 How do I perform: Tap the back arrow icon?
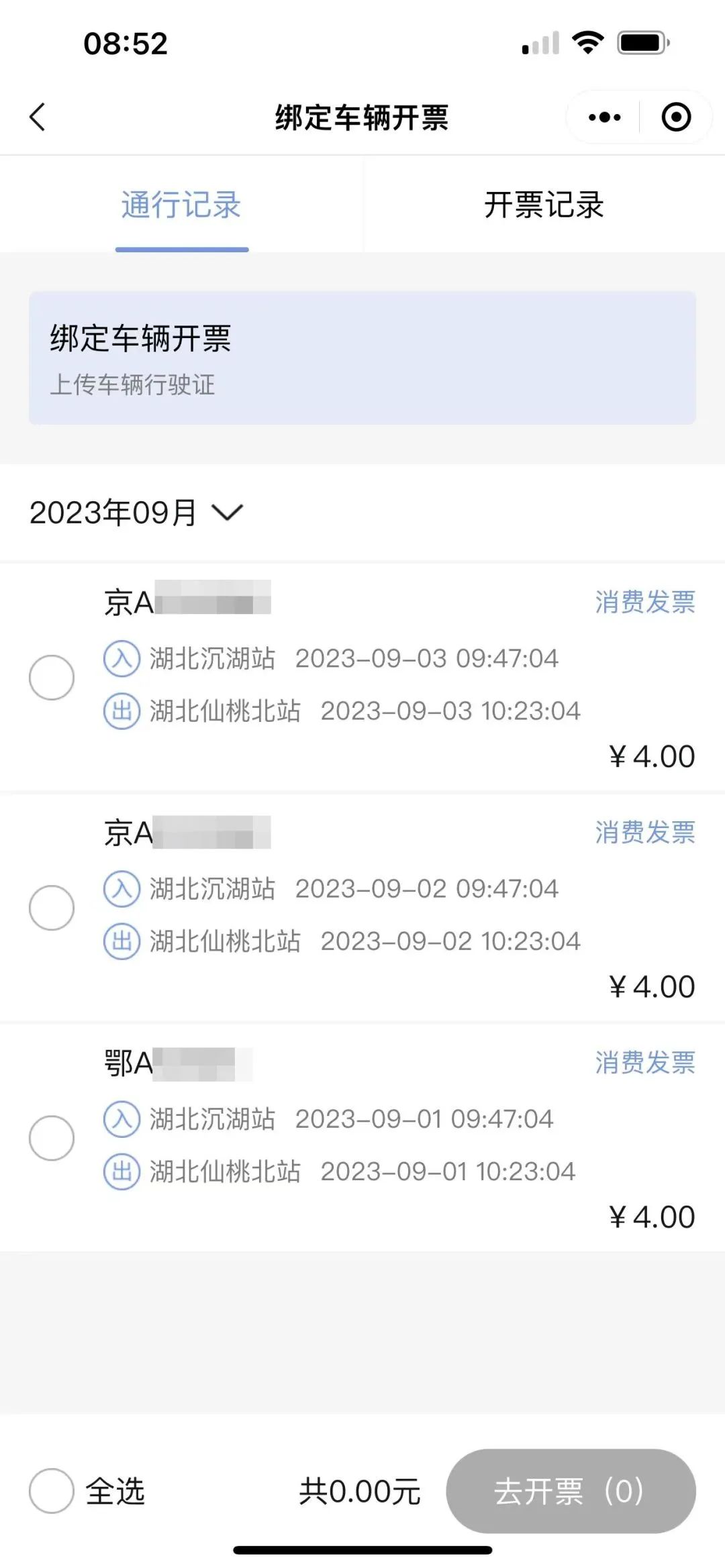pos(38,117)
